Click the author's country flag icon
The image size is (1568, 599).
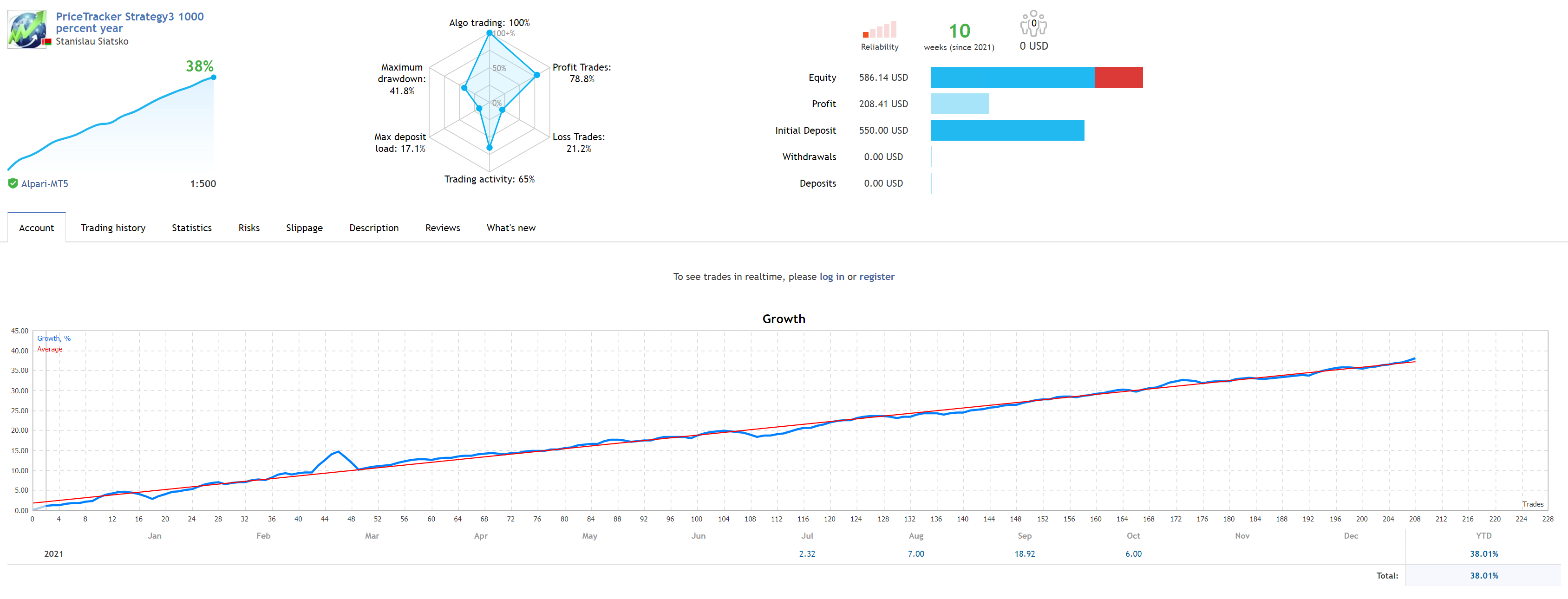pos(46,41)
